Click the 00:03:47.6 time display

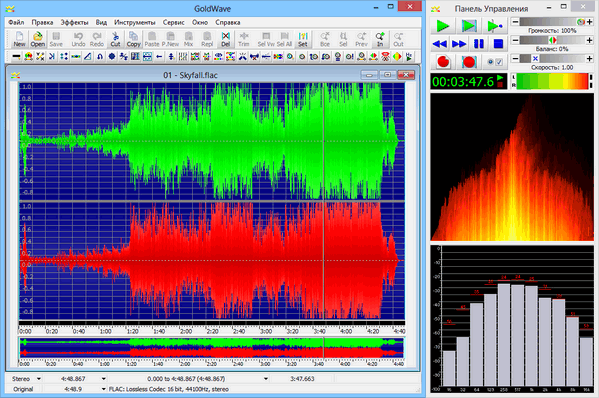469,82
